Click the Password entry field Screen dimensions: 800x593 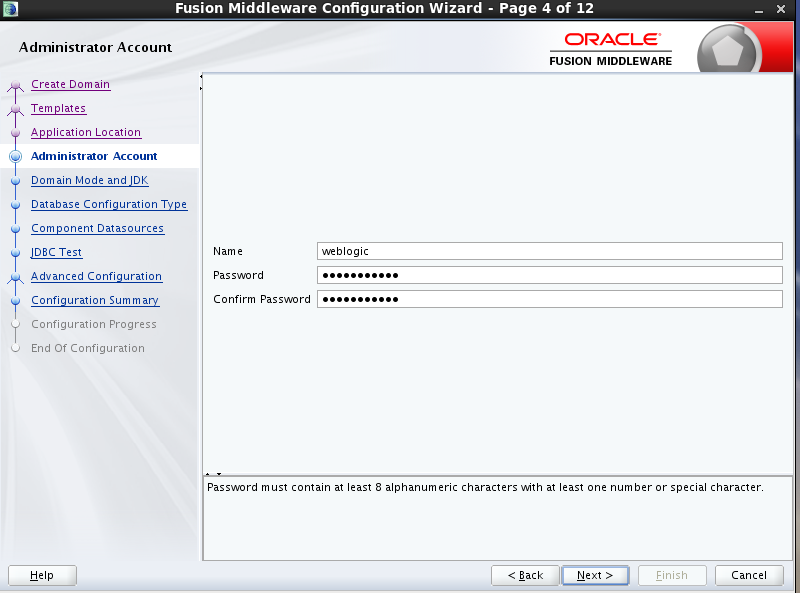[x=550, y=275]
